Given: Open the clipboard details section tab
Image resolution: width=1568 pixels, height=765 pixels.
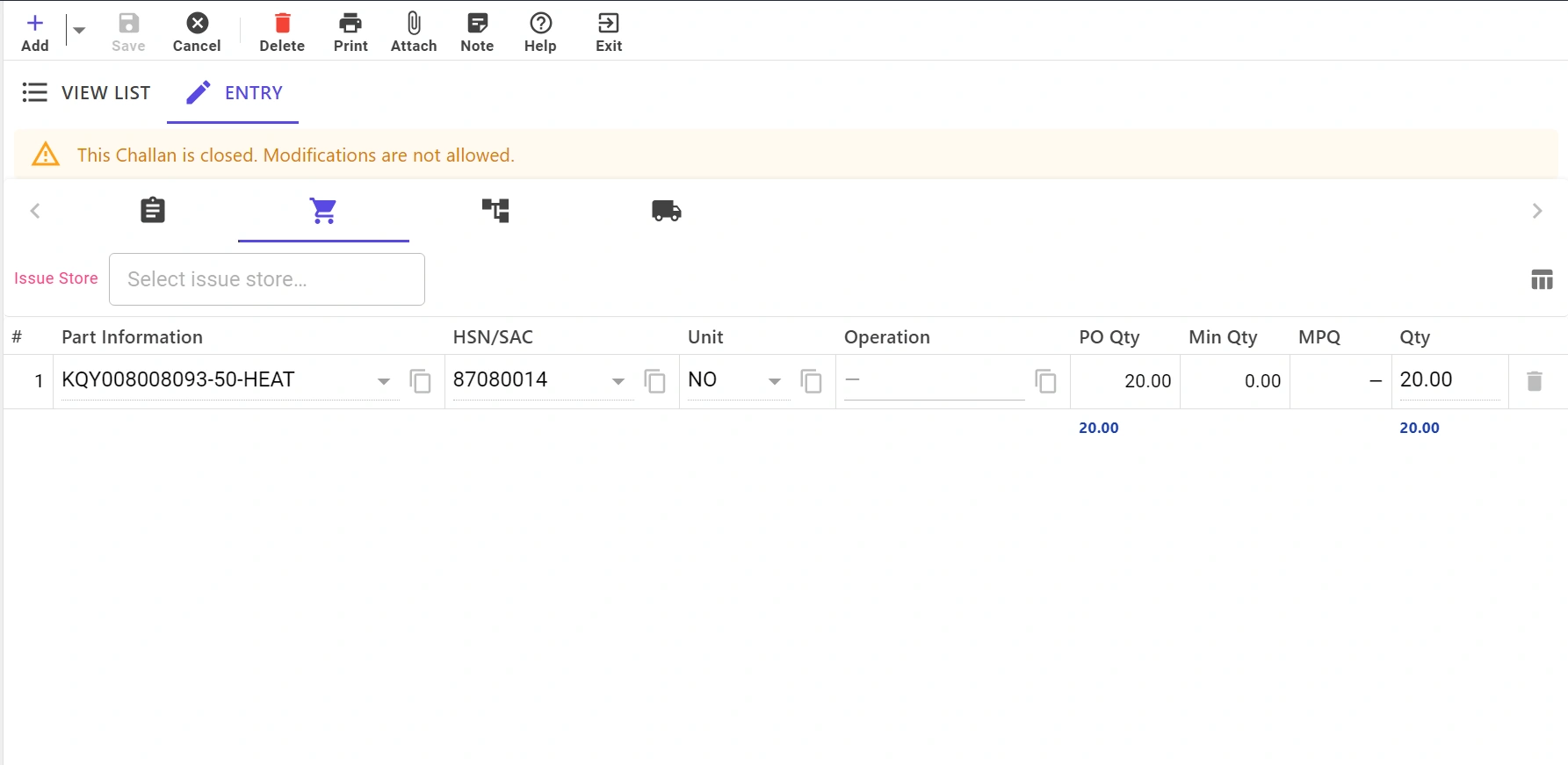Looking at the screenshot, I should (153, 211).
